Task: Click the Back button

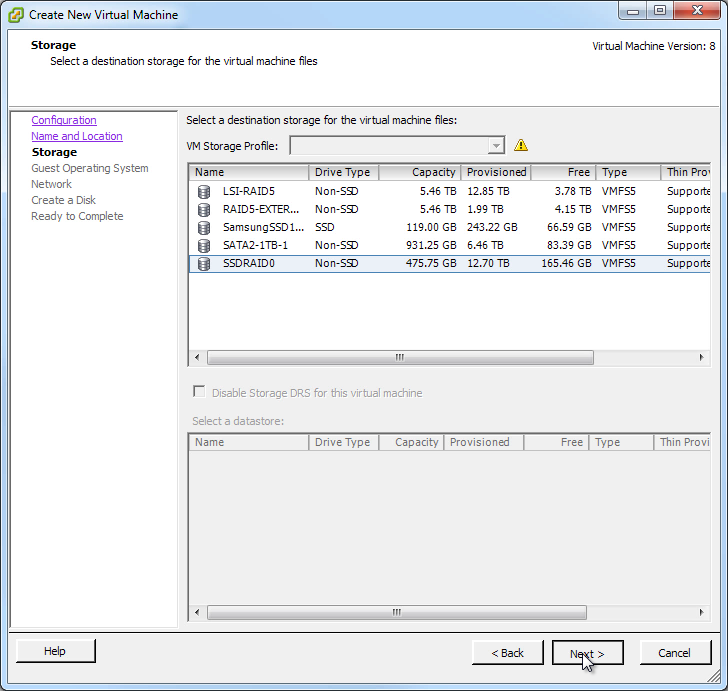Action: click(507, 653)
